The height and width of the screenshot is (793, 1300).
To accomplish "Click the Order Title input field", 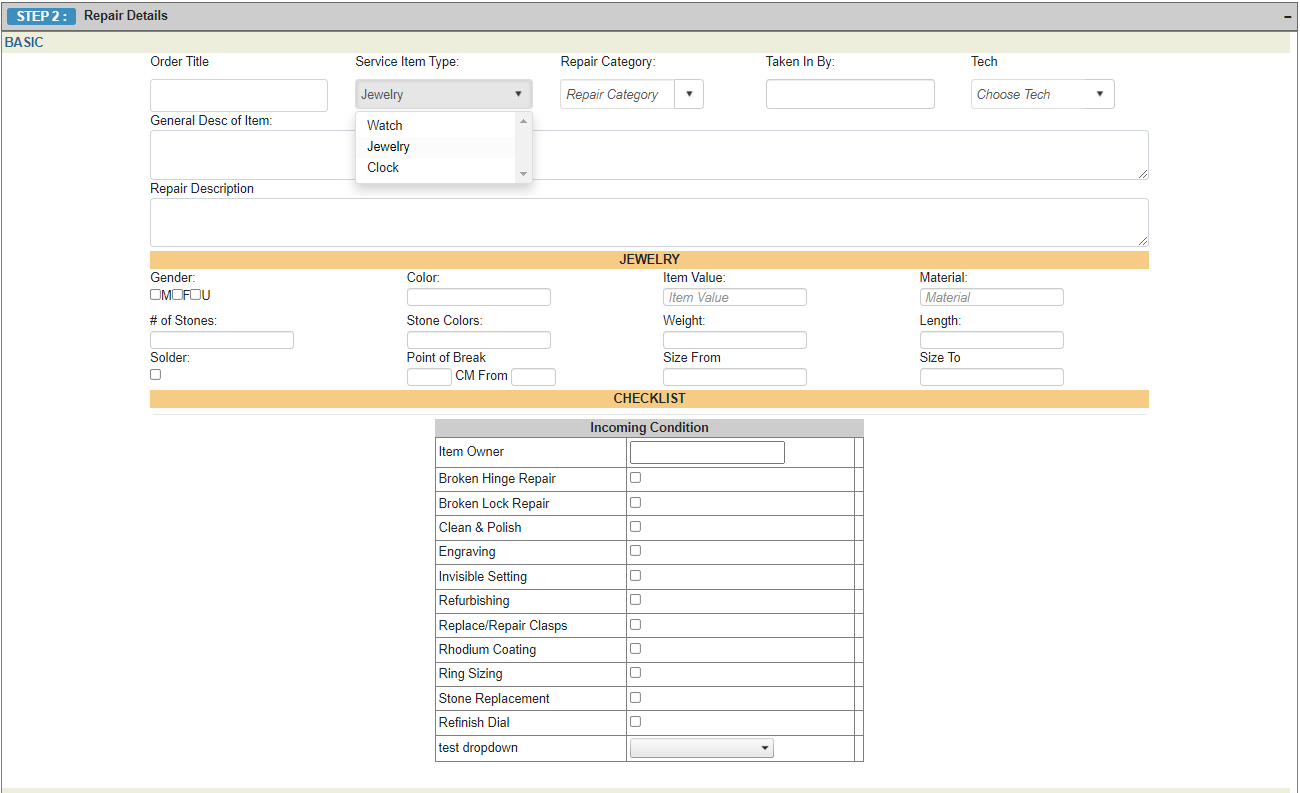I will click(239, 95).
